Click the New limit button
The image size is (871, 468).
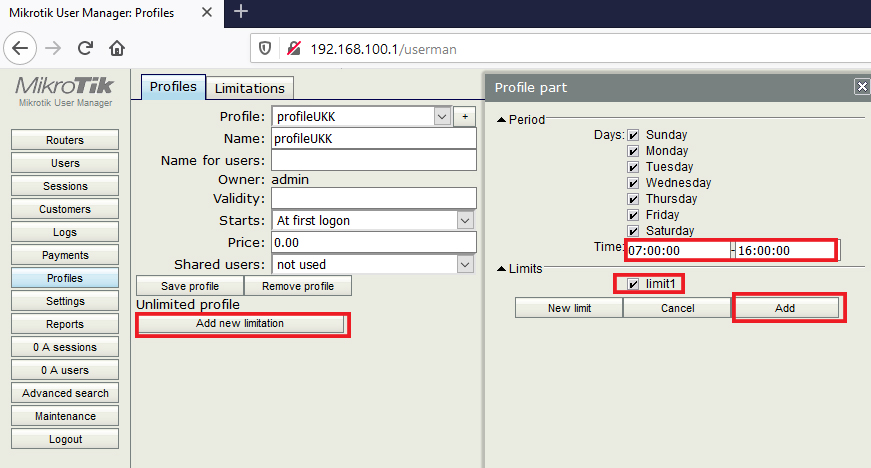coord(569,308)
